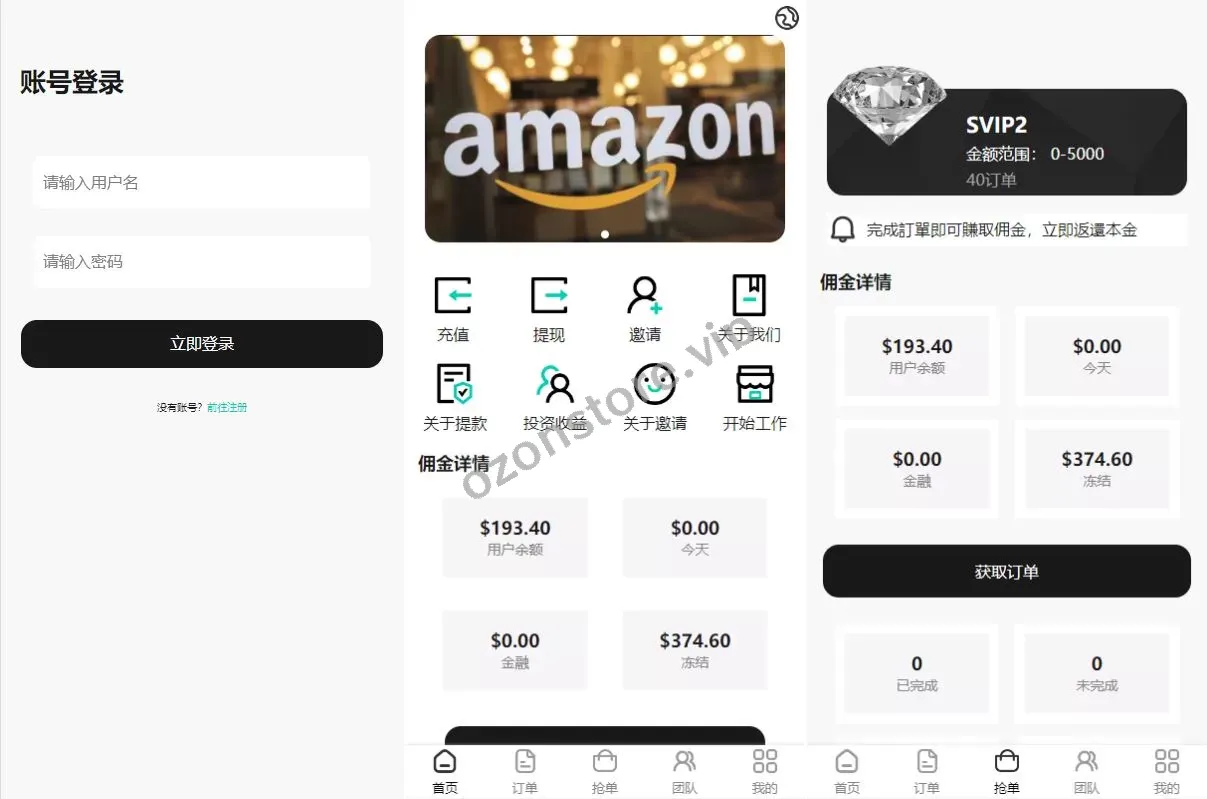The width and height of the screenshot is (1207, 799).
Task: Click the 立即登录 login button
Action: point(202,344)
